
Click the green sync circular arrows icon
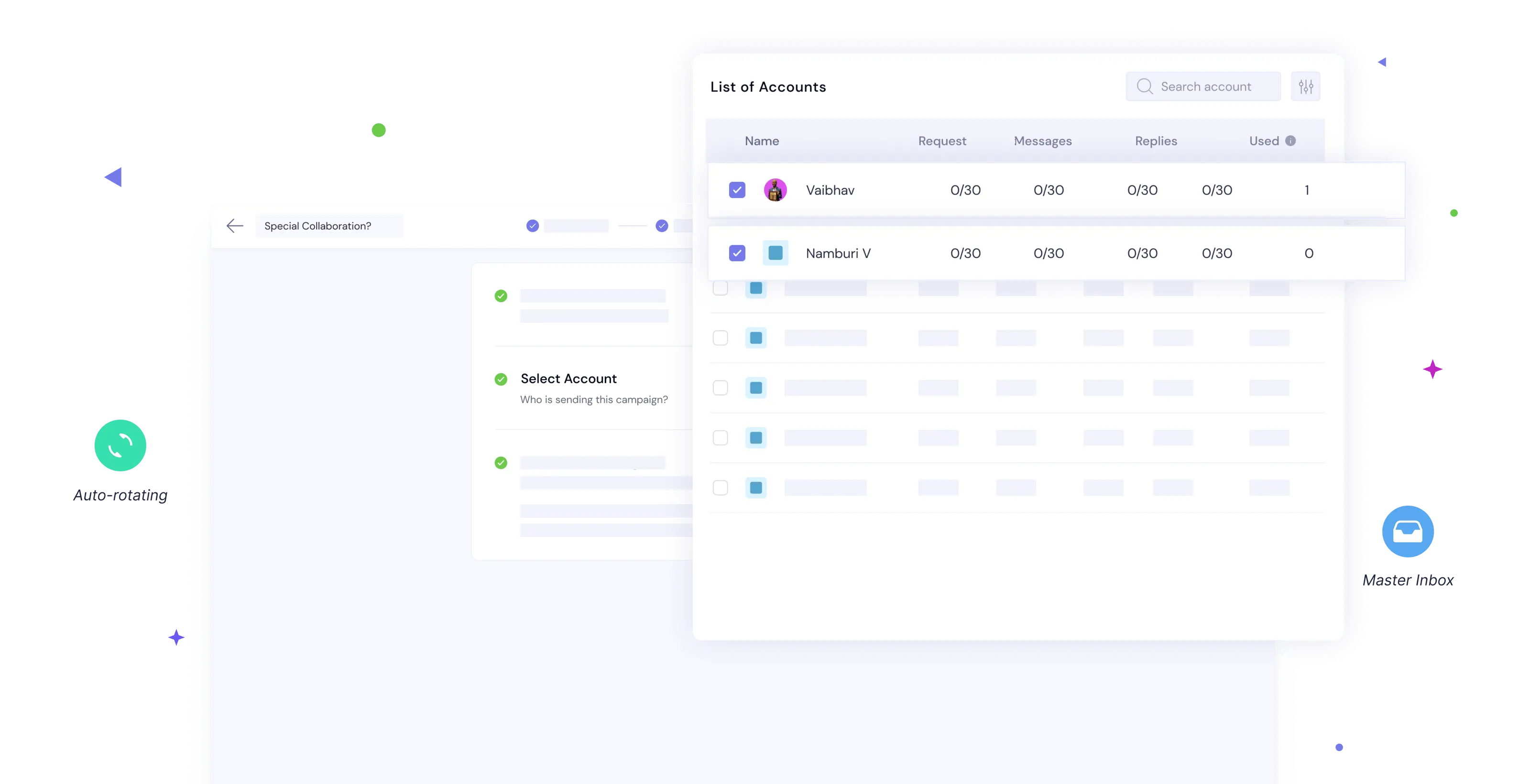120,446
